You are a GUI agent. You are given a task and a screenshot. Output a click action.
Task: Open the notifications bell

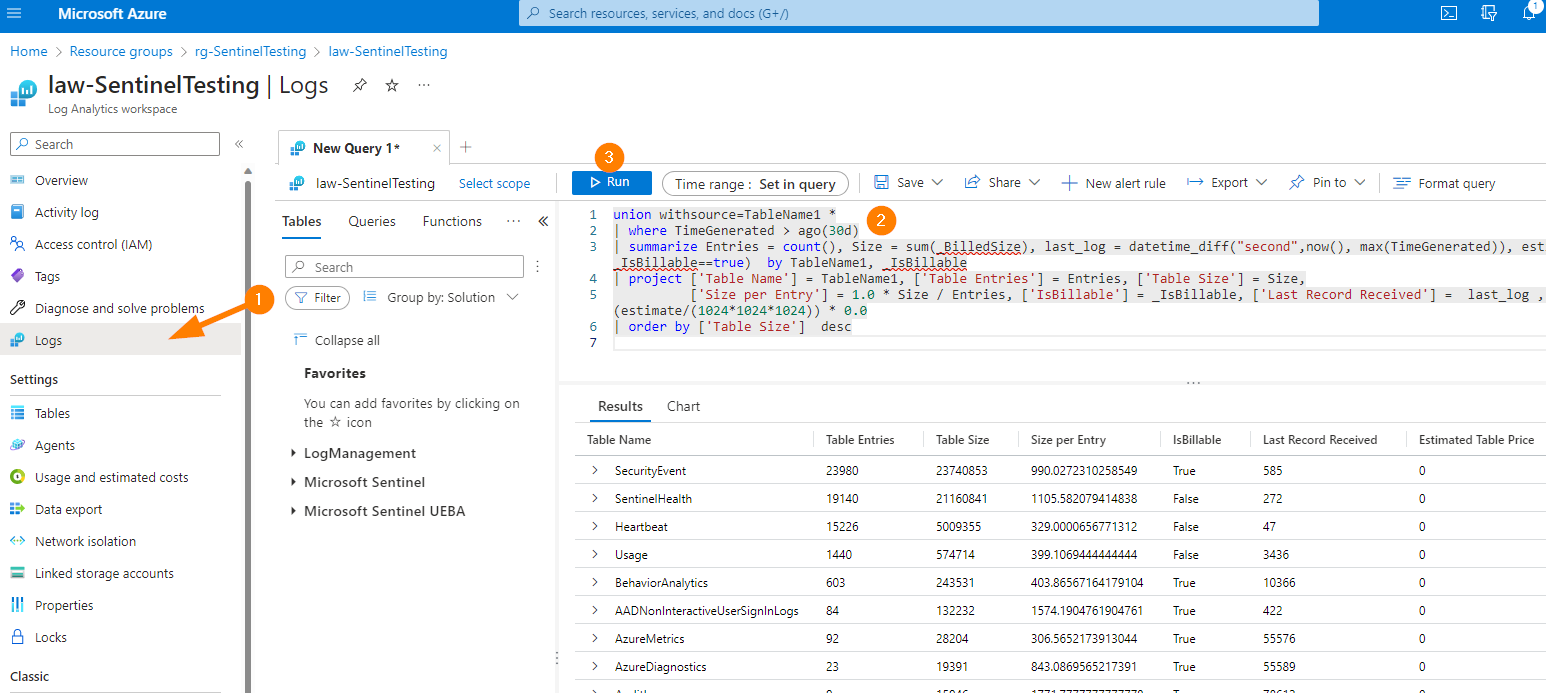pos(1530,13)
